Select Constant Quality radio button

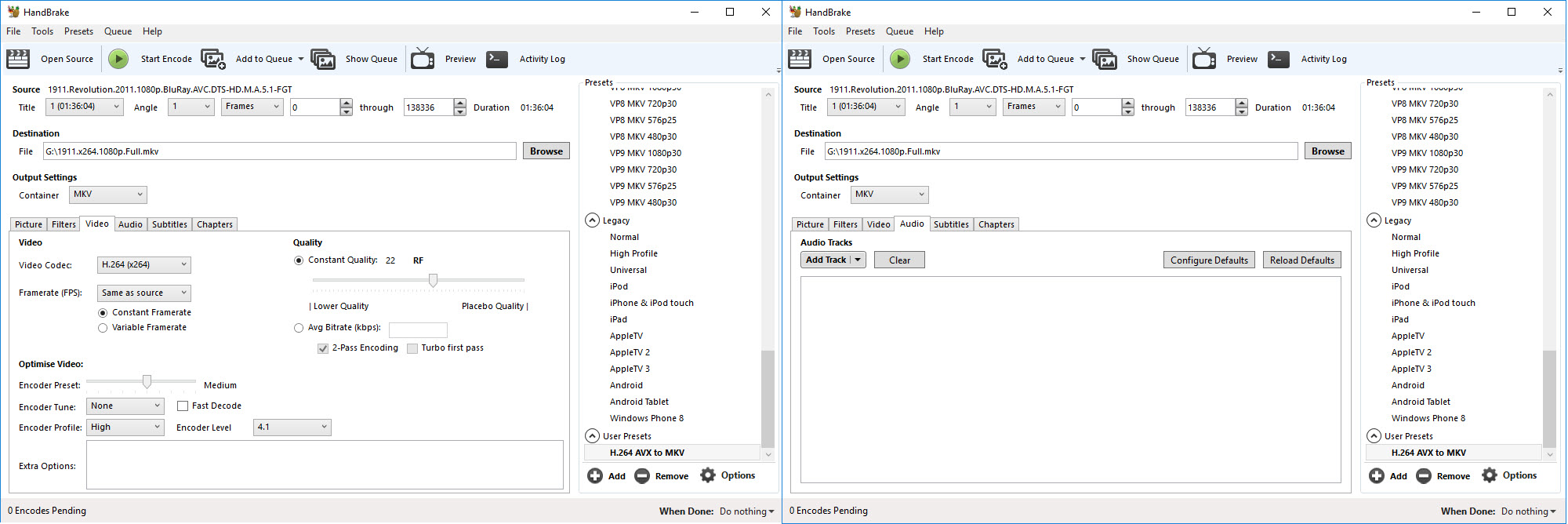click(x=299, y=260)
